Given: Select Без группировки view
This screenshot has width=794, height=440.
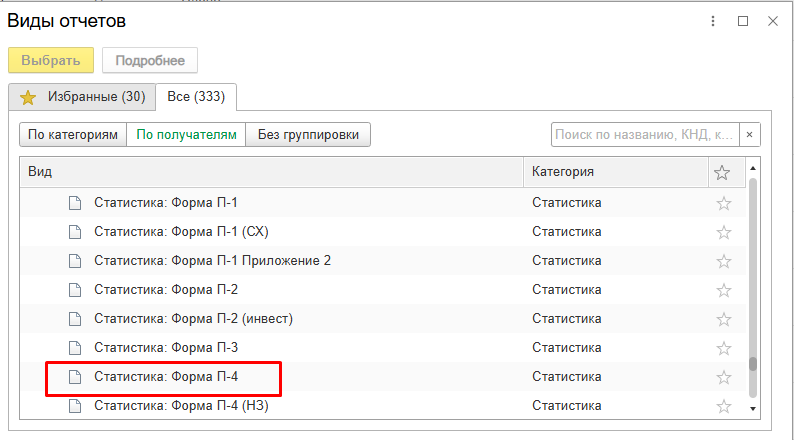Looking at the screenshot, I should [308, 135].
